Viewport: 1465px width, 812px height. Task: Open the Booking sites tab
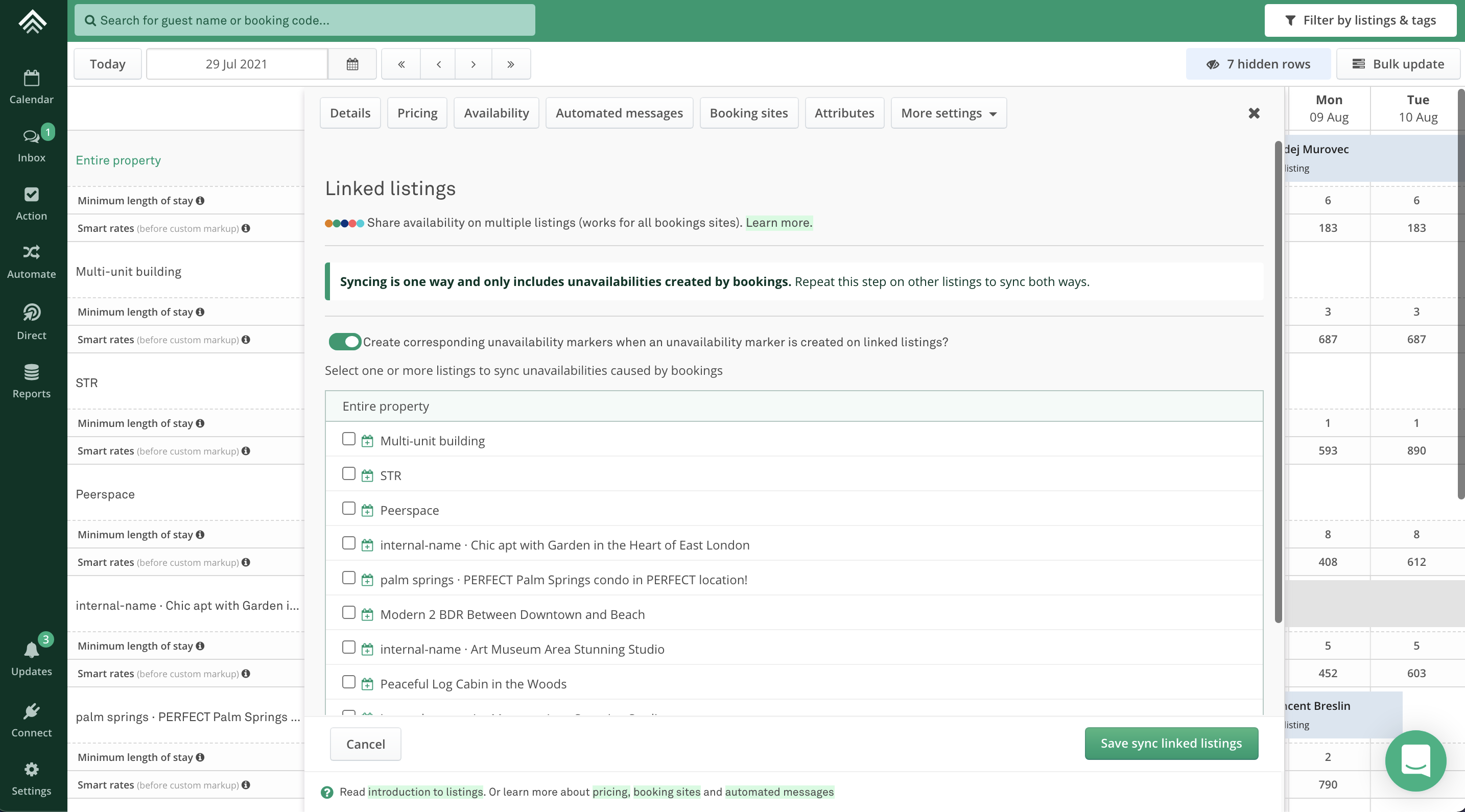tap(748, 113)
